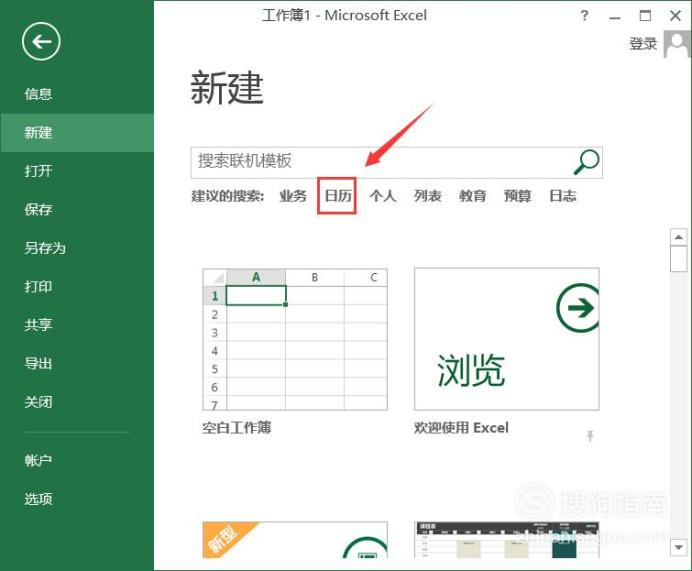Open the 欢迎使用 Excel tour template
692x571 pixels.
click(x=507, y=339)
